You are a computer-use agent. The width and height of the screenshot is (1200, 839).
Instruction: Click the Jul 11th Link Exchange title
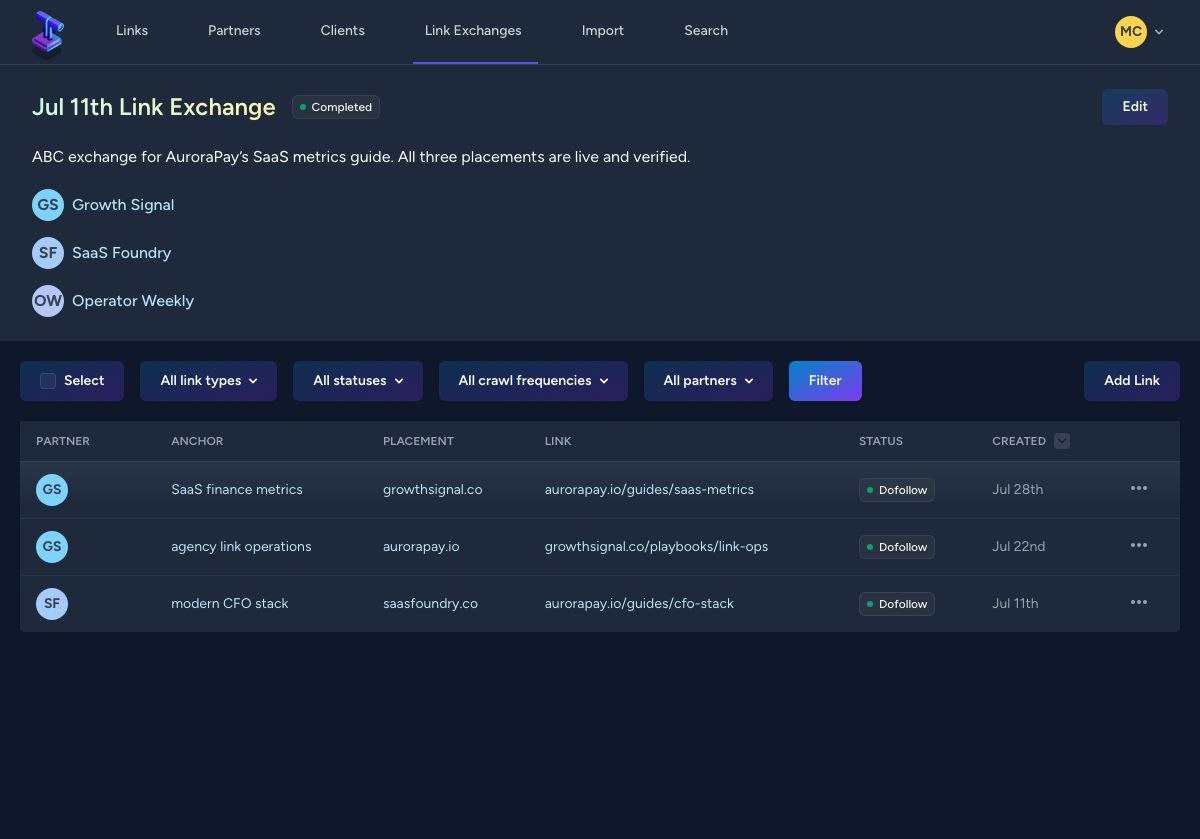[154, 107]
